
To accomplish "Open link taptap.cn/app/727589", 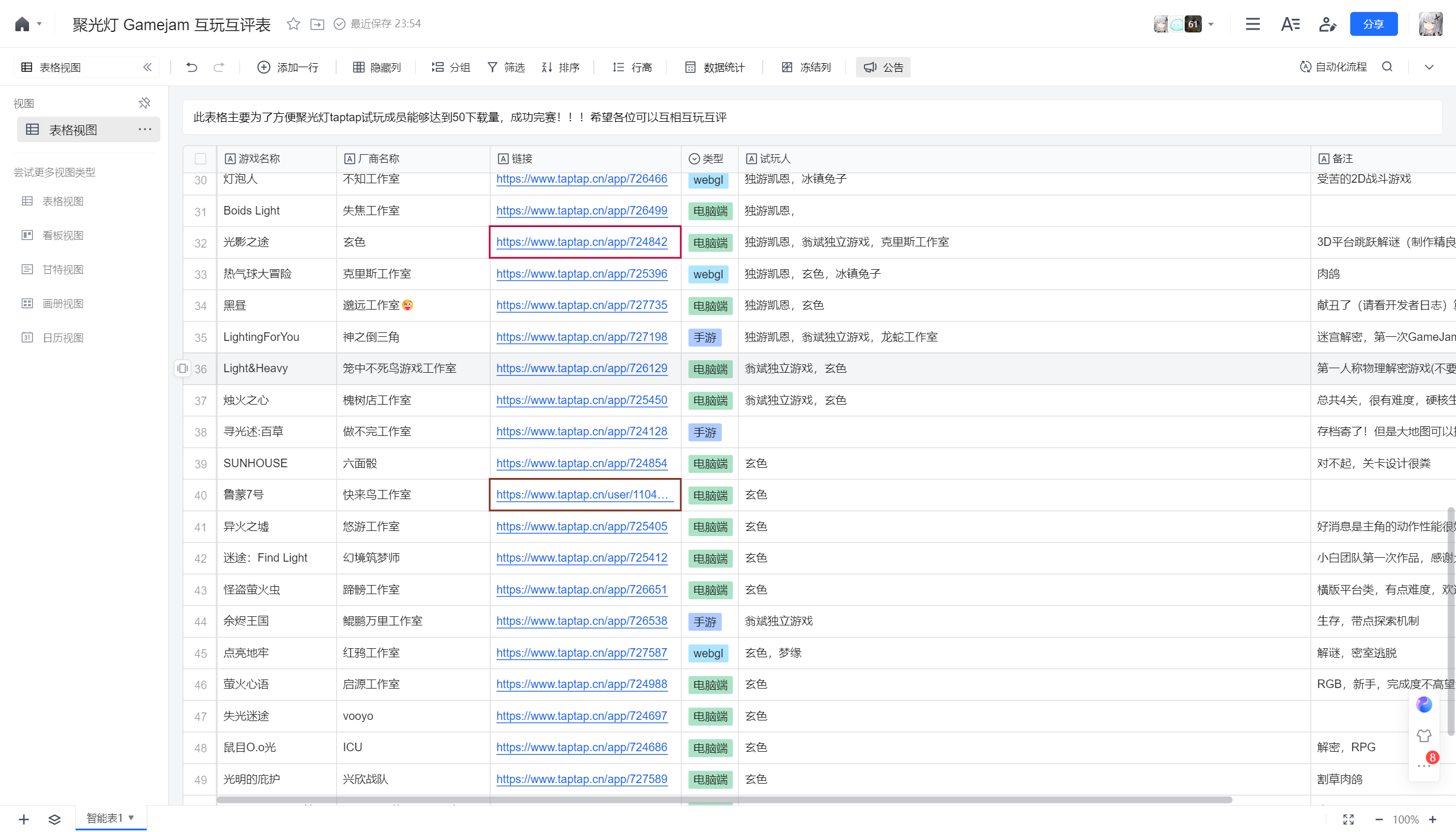I will 581,779.
